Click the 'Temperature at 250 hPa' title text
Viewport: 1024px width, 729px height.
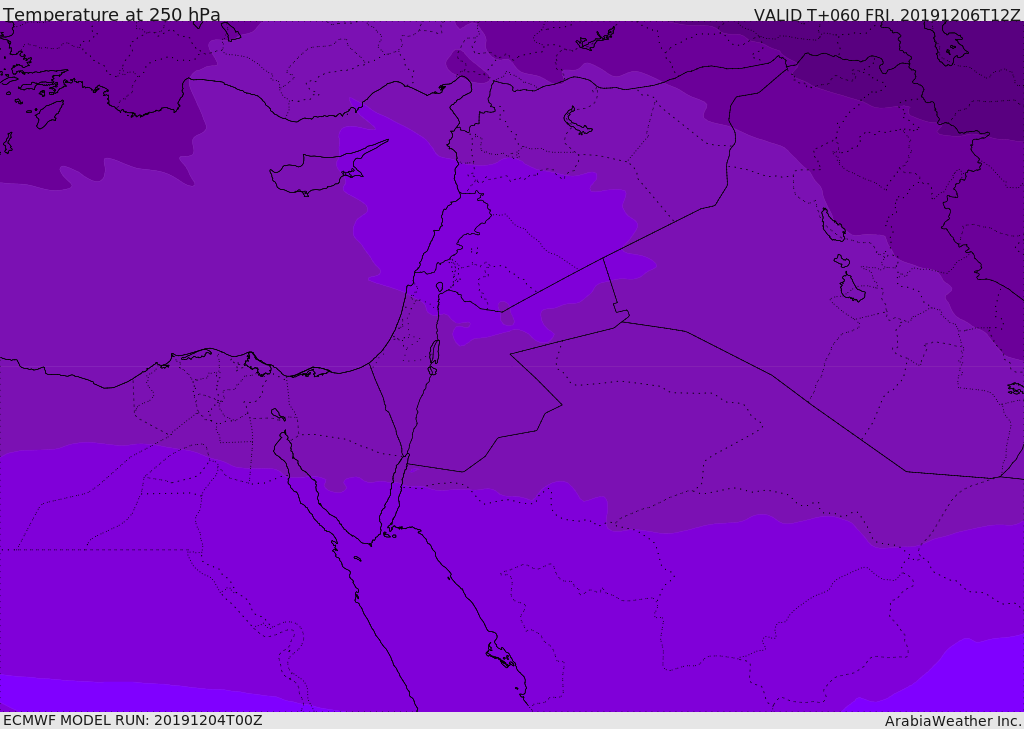[112, 14]
